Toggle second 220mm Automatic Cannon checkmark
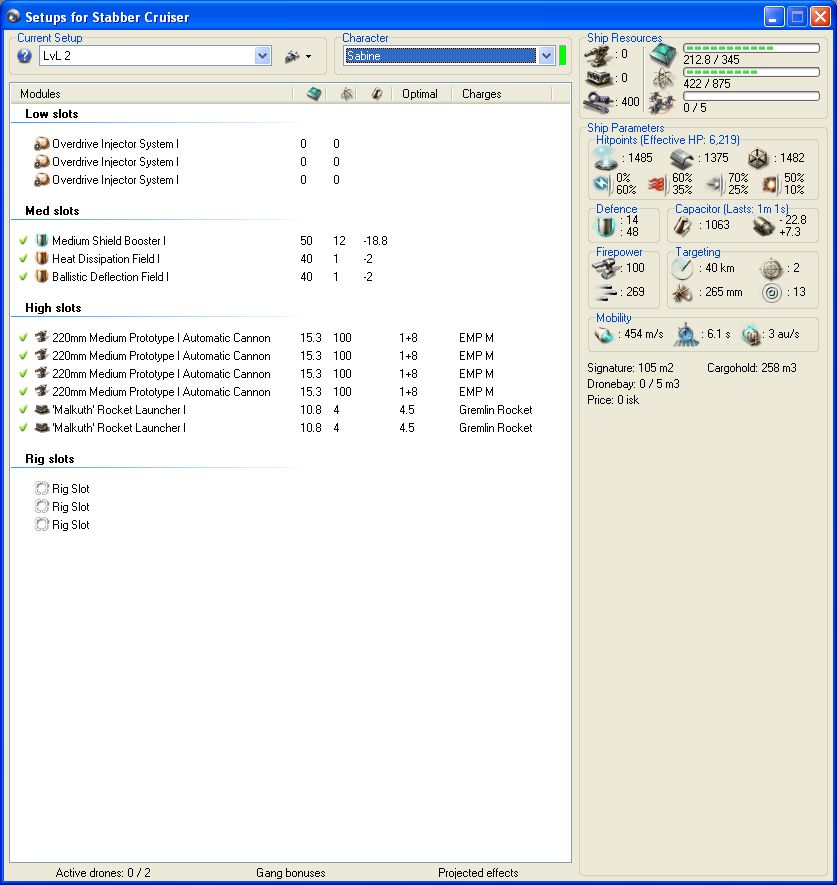The image size is (837, 885). coord(23,356)
